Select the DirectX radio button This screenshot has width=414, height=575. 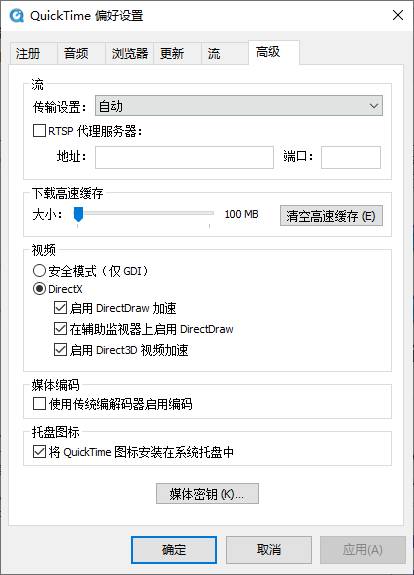(x=39, y=289)
